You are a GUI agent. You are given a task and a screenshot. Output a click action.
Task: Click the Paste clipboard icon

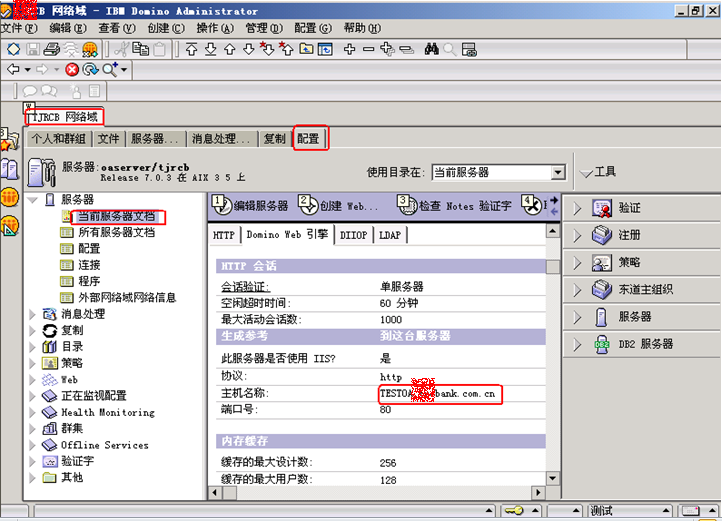159,49
